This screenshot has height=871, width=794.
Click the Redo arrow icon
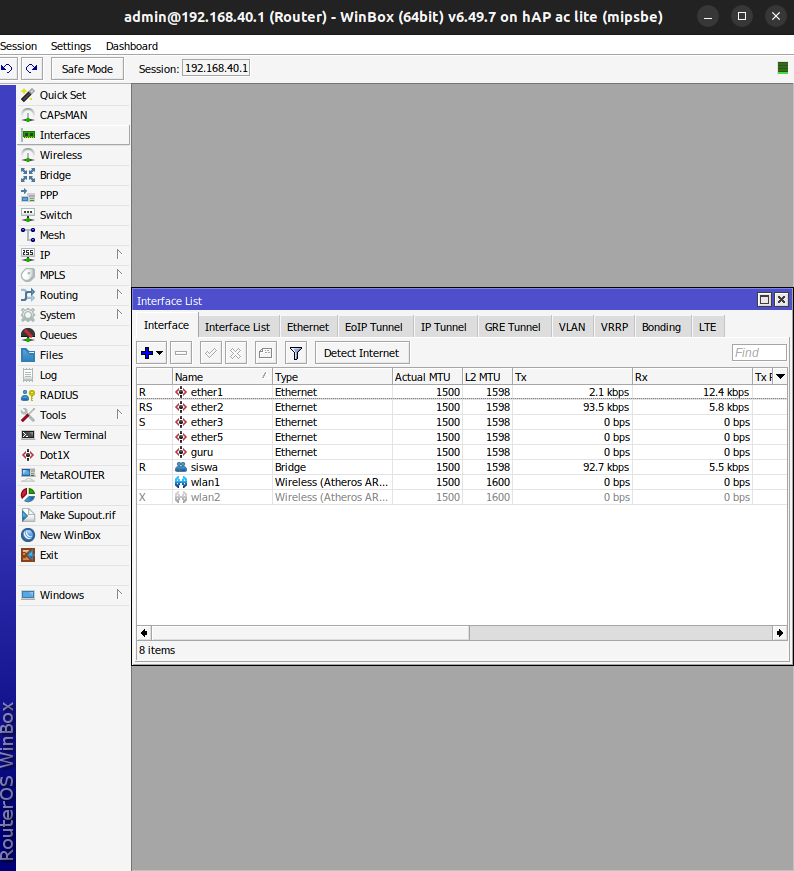32,68
